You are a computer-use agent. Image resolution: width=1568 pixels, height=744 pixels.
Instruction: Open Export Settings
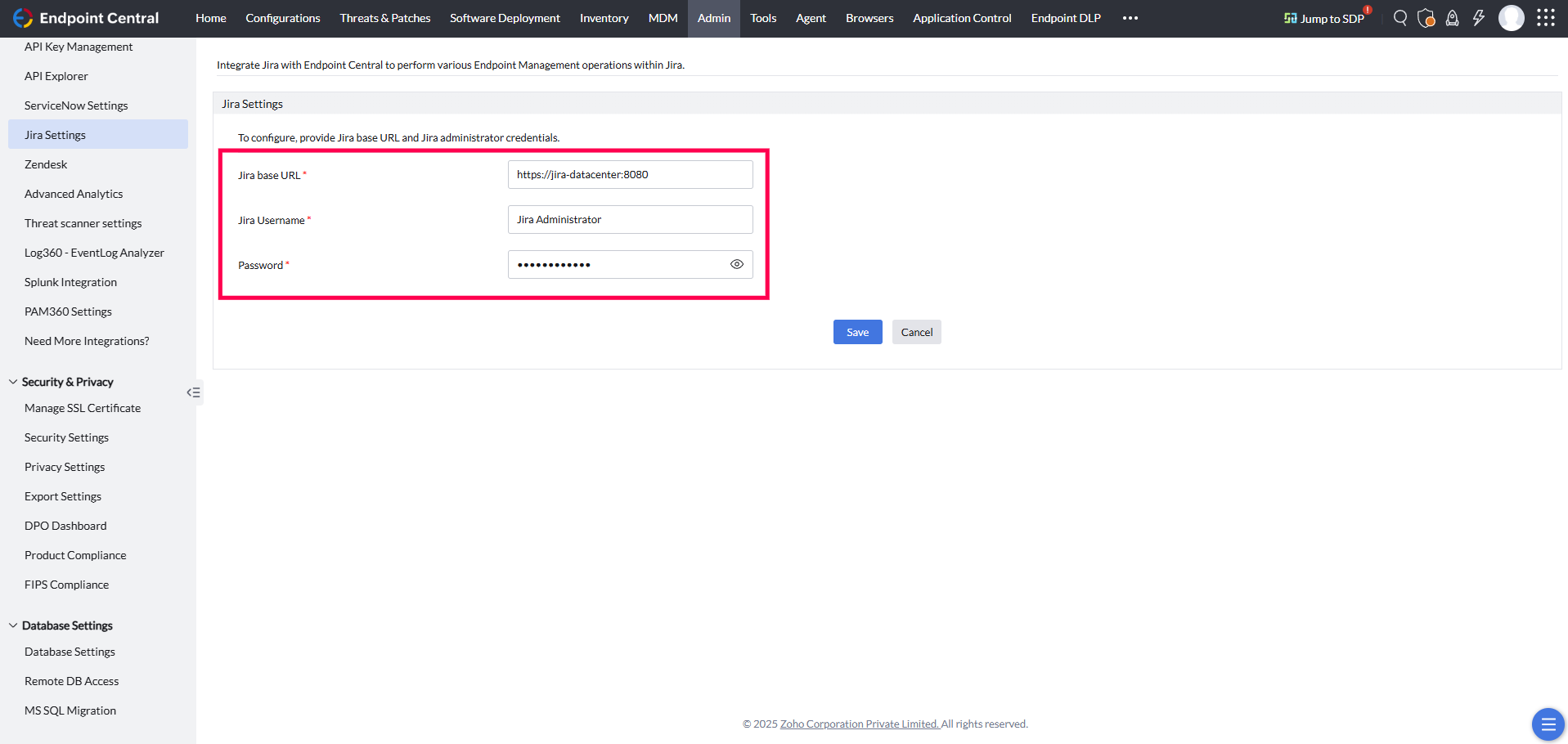pos(63,496)
